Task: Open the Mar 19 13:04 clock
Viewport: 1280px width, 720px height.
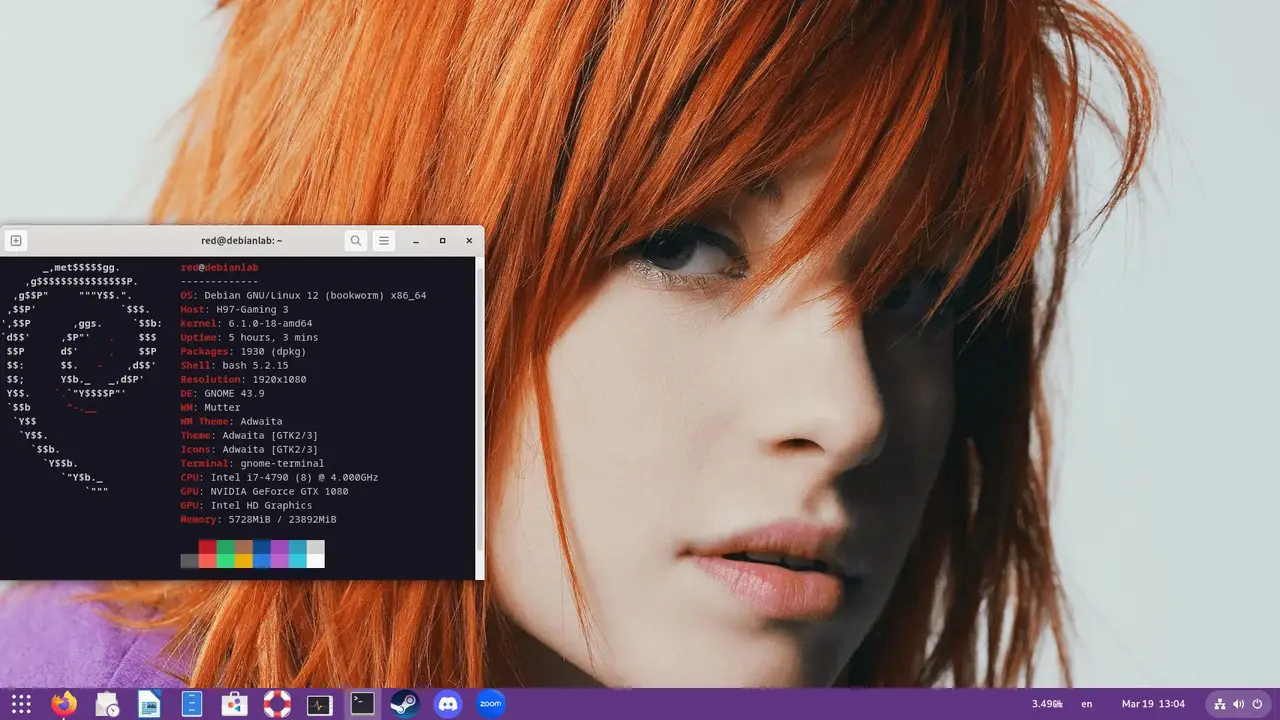Action: coord(1153,704)
